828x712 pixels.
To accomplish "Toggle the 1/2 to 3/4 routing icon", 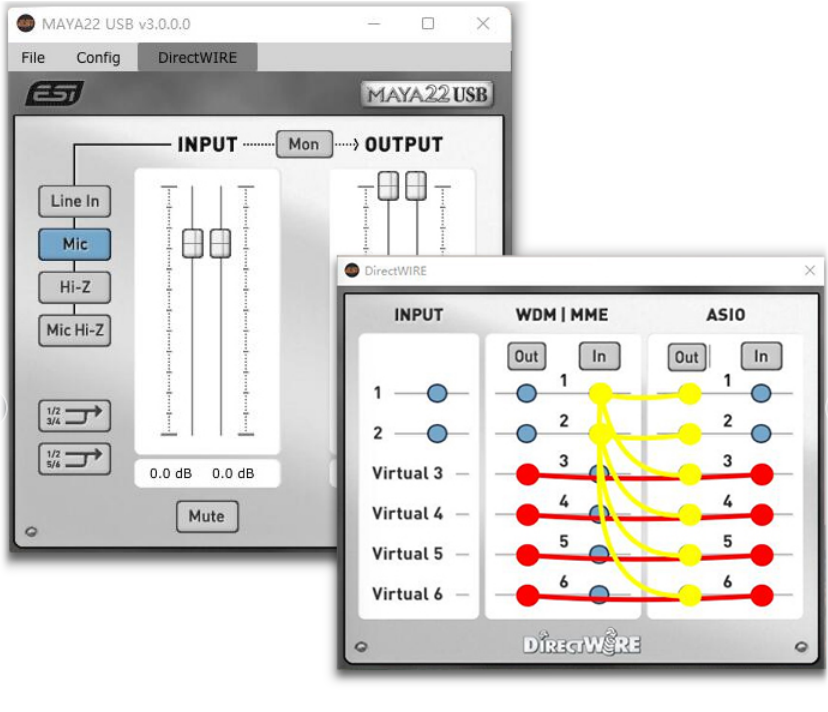I will tap(74, 416).
